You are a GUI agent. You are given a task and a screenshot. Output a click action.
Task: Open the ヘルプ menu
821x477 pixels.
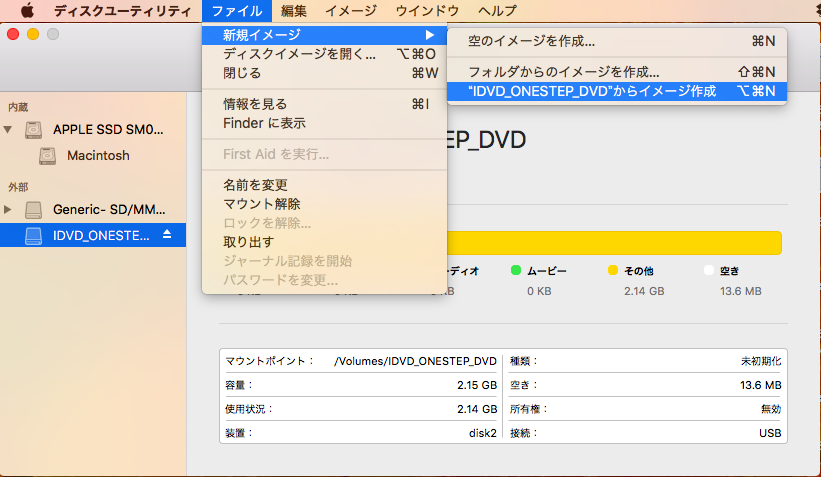pyautogui.click(x=497, y=10)
